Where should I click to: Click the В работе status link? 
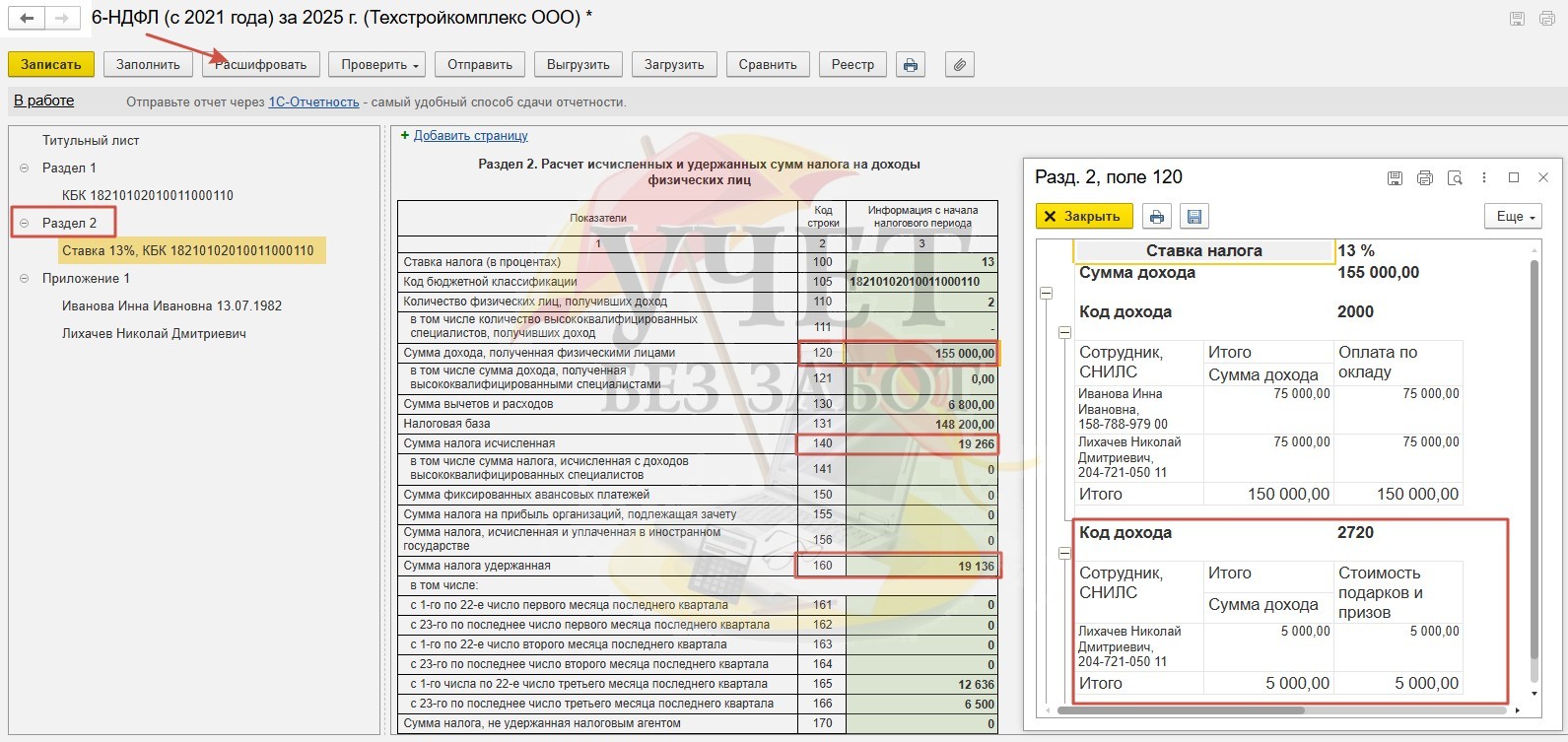coord(43,101)
